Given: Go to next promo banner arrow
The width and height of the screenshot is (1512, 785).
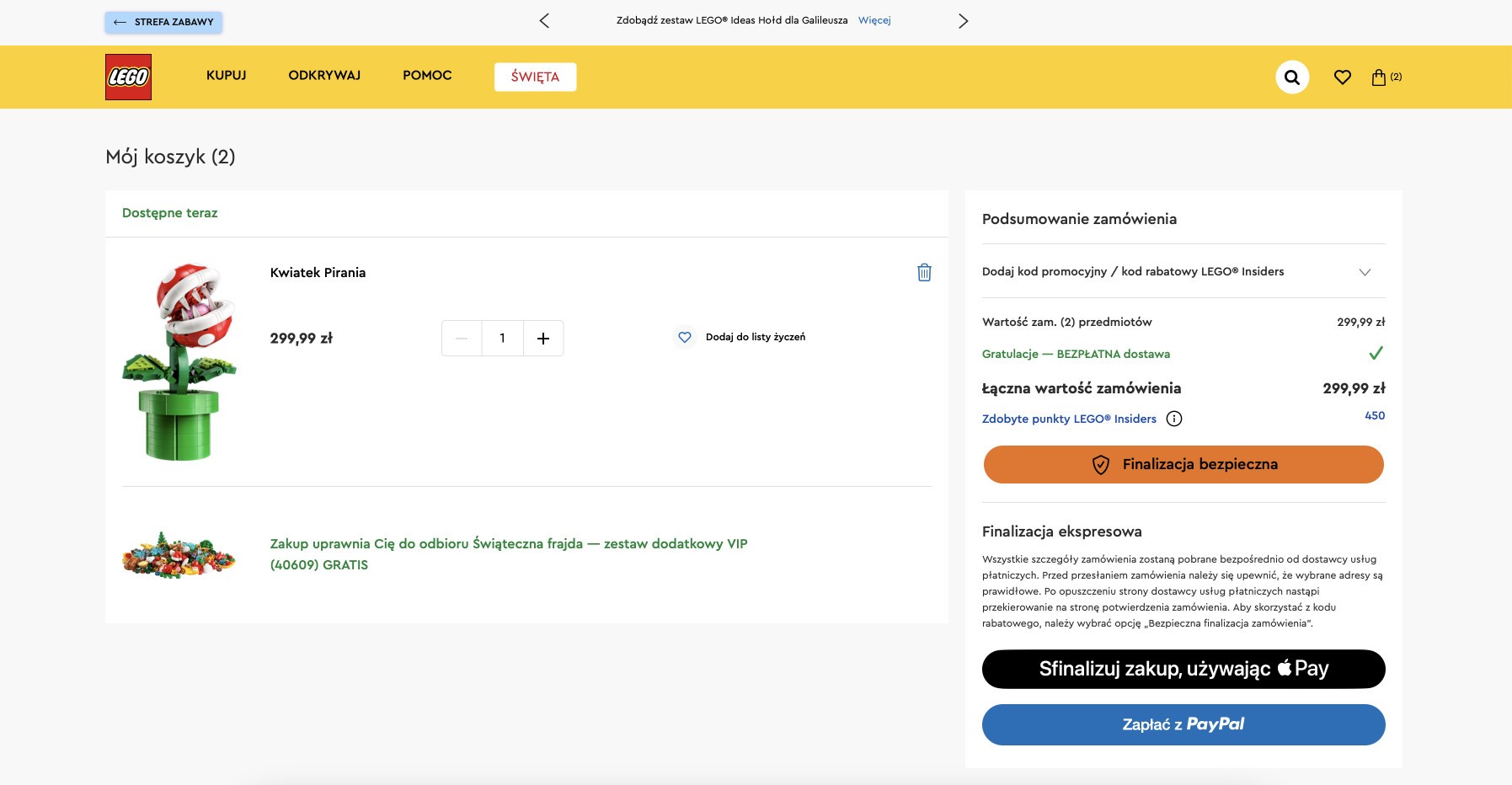Looking at the screenshot, I should (x=963, y=20).
